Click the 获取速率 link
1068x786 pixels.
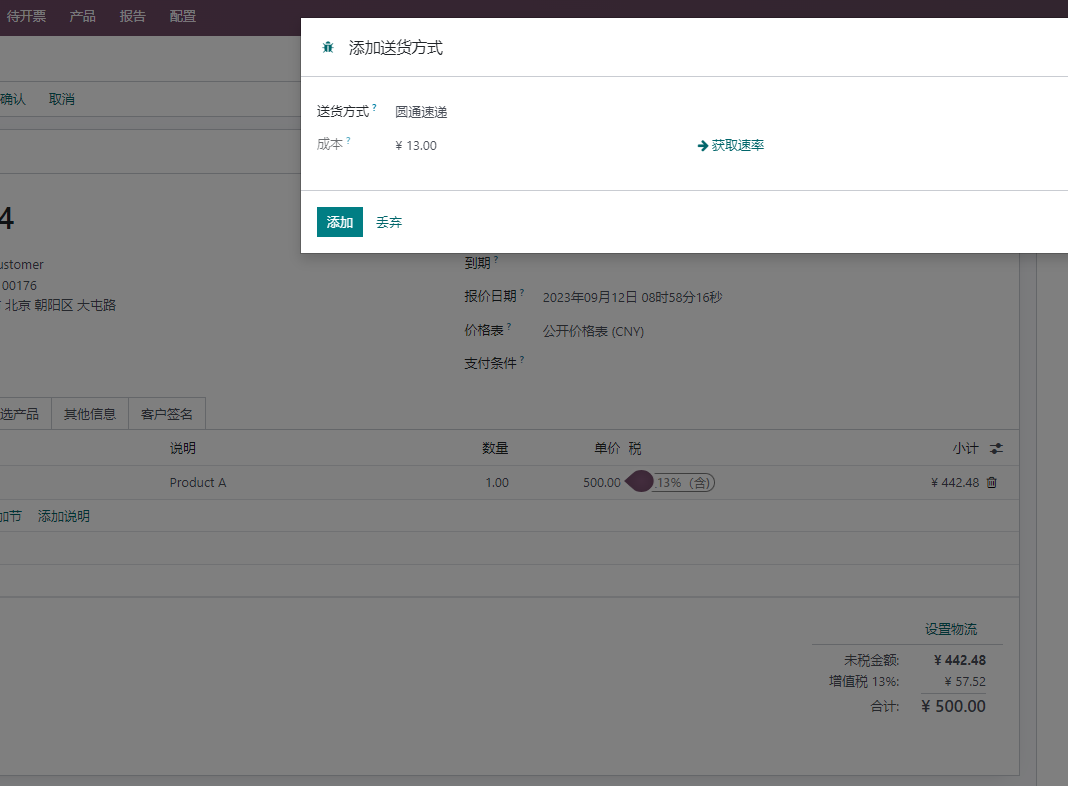click(x=738, y=145)
